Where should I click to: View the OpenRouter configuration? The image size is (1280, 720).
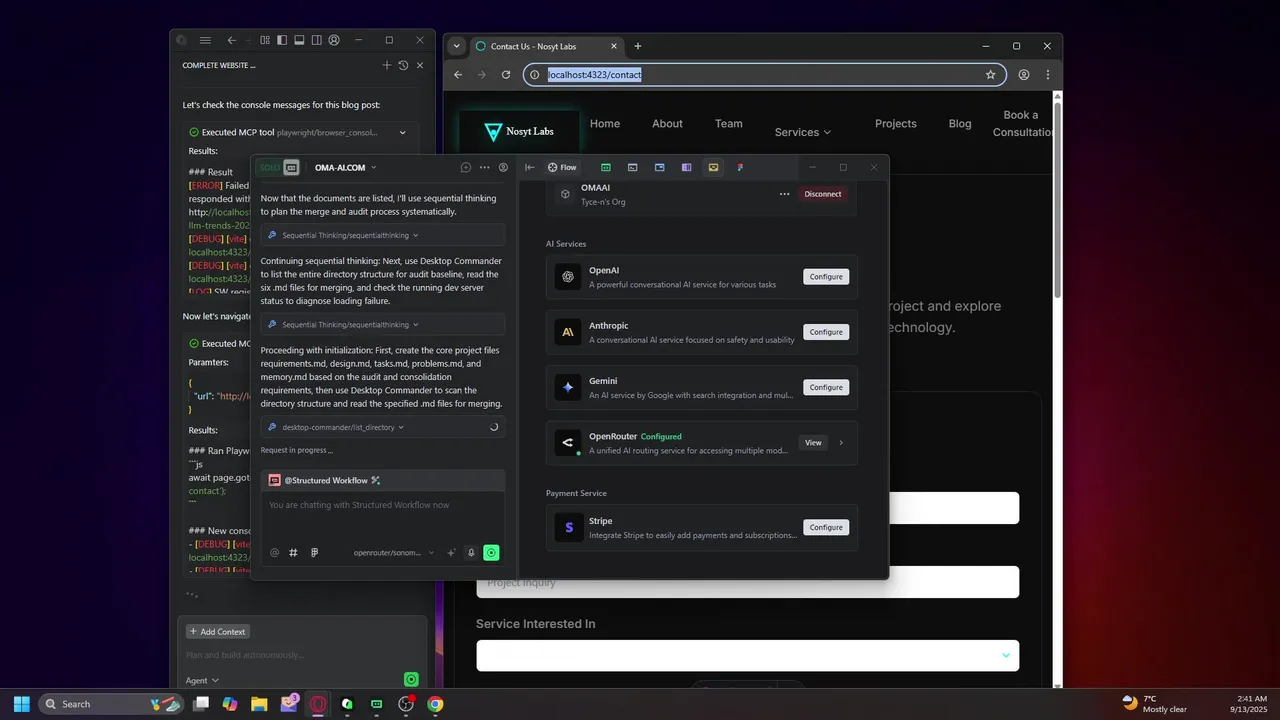click(813, 443)
